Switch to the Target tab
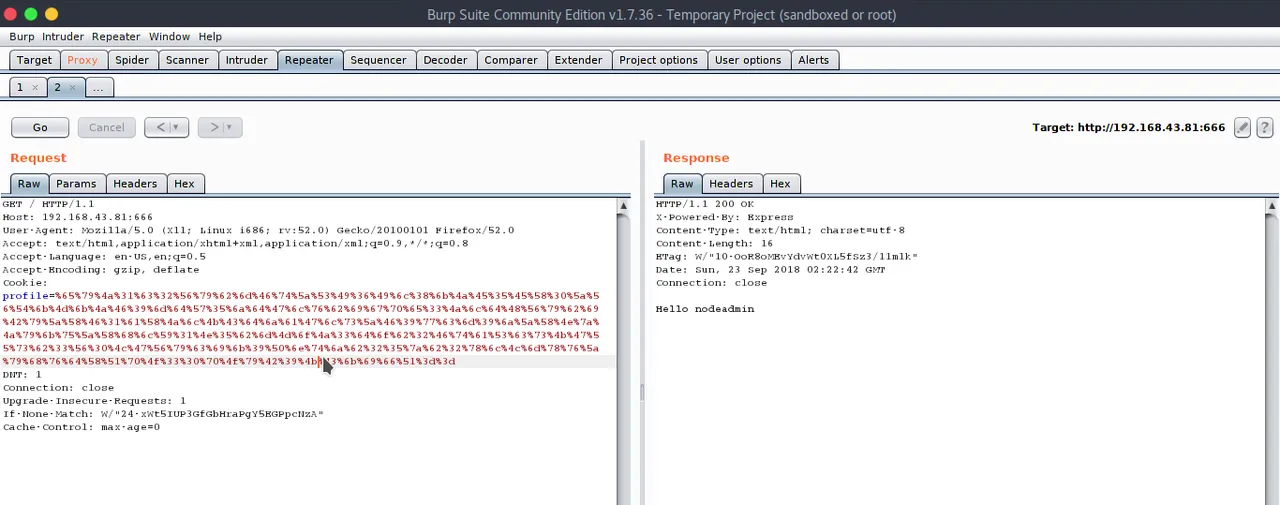 (34, 60)
